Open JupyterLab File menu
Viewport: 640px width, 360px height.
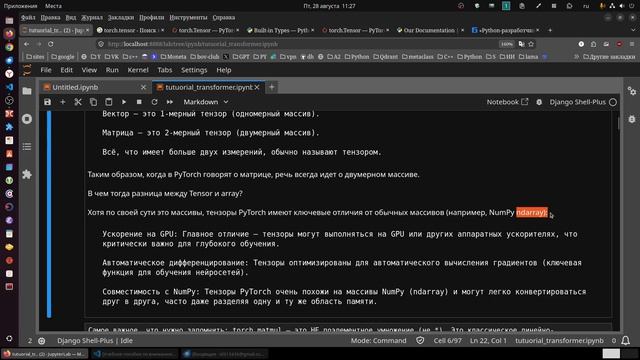[46, 70]
